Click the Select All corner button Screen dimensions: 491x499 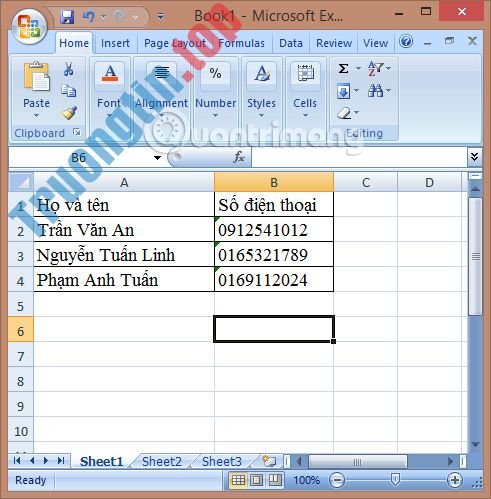coord(21,182)
